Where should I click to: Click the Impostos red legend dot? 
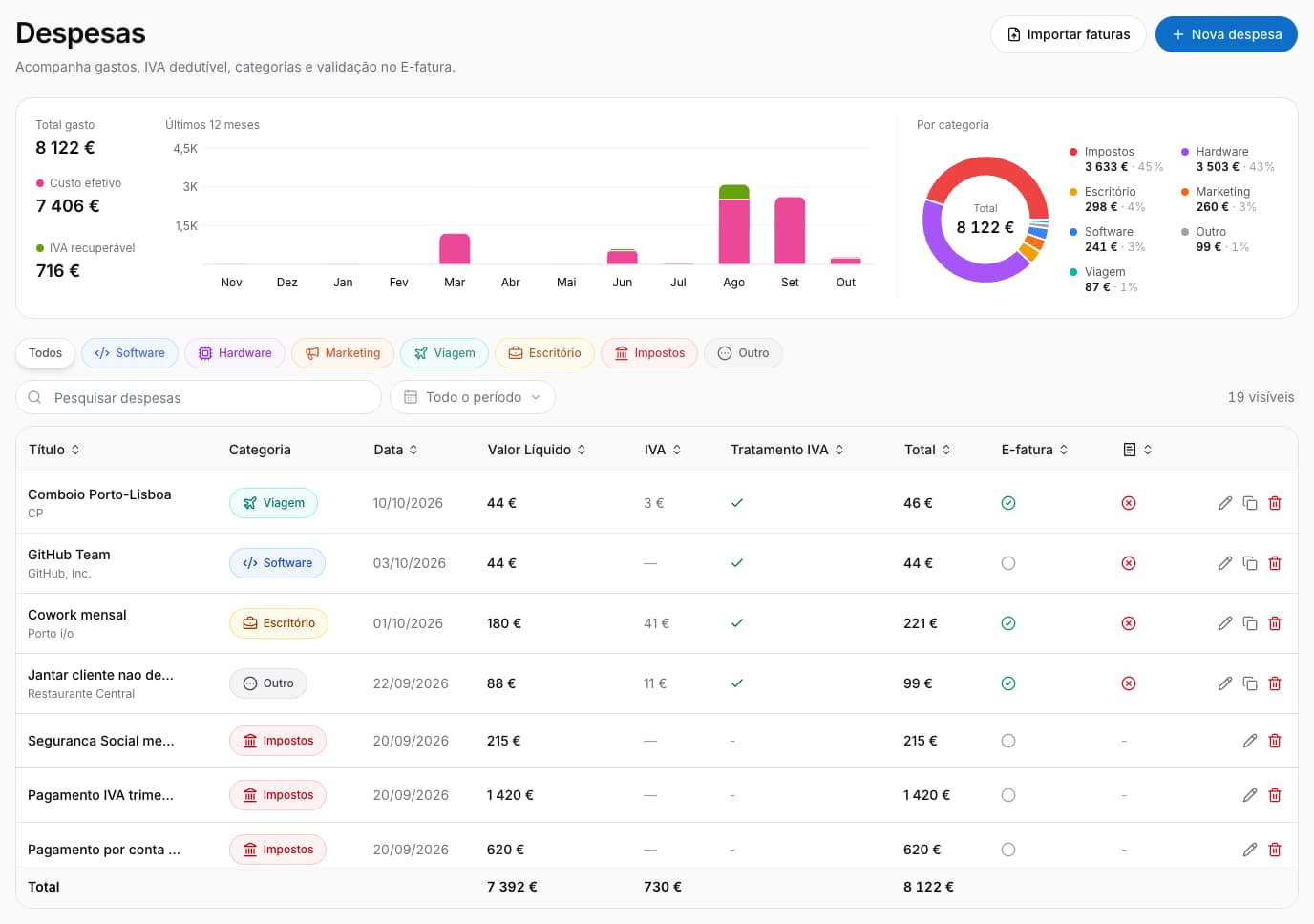coord(1073,152)
